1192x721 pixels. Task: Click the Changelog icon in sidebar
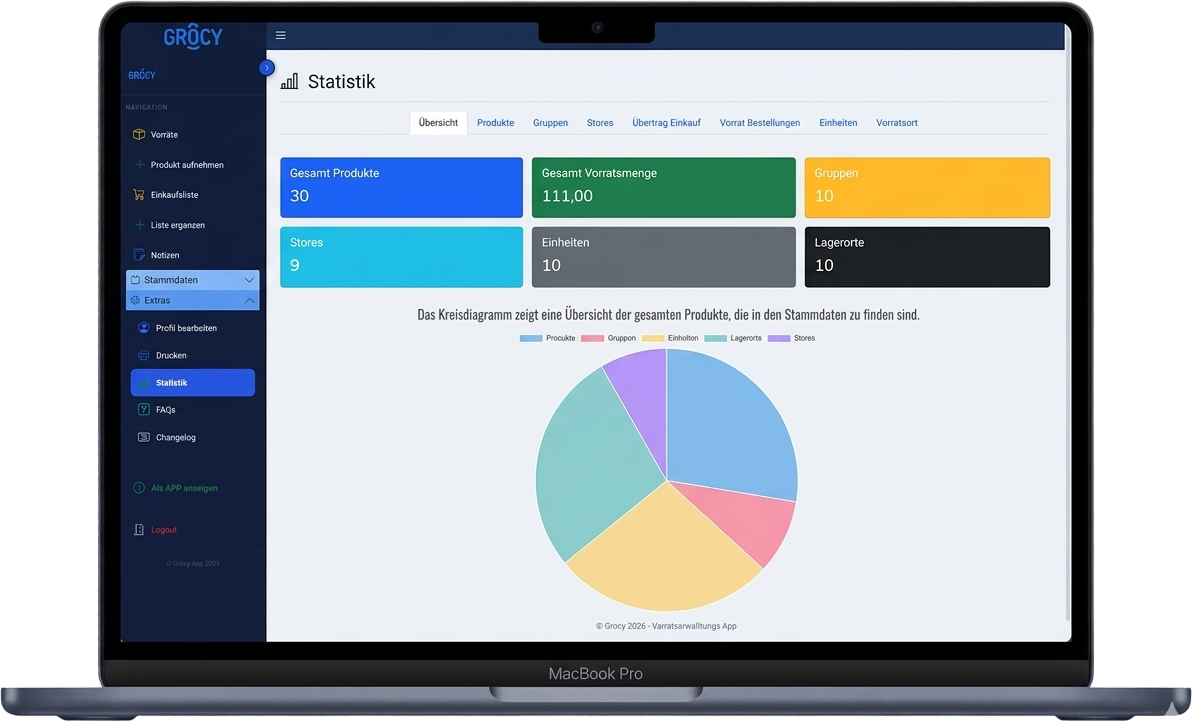(143, 437)
